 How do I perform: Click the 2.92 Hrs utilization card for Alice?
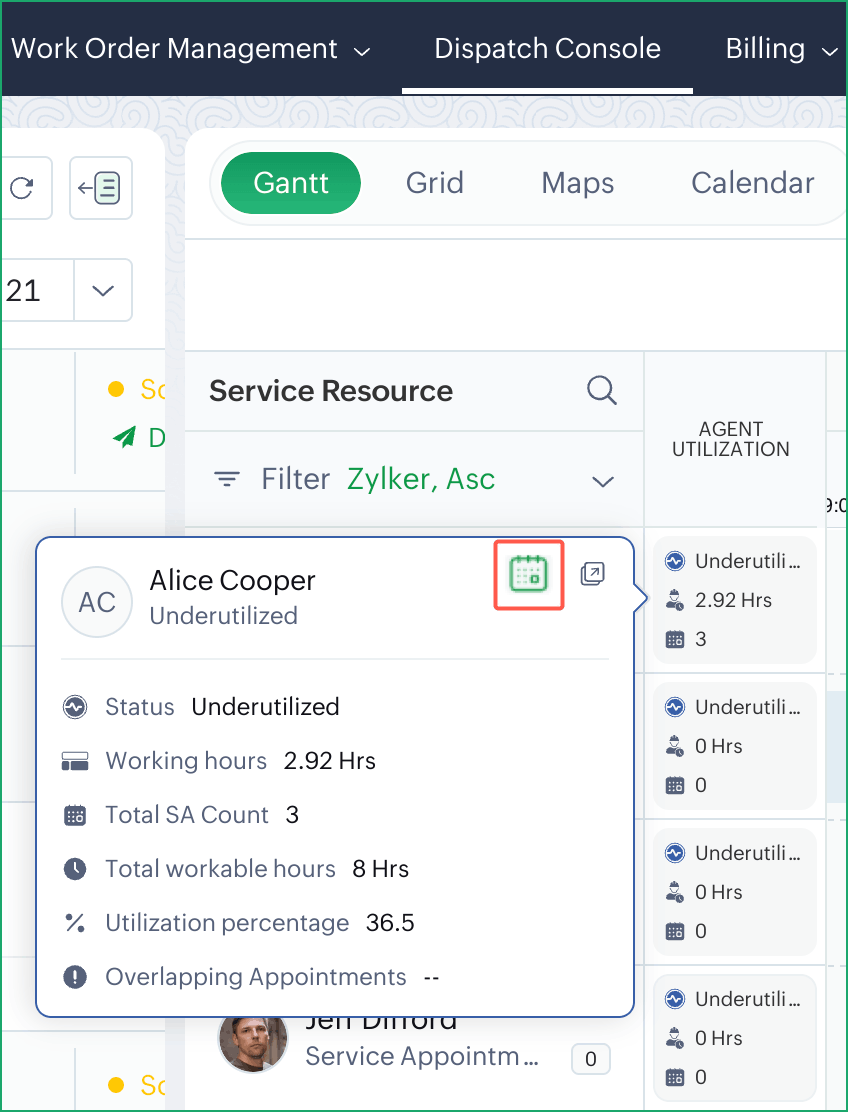(x=734, y=600)
